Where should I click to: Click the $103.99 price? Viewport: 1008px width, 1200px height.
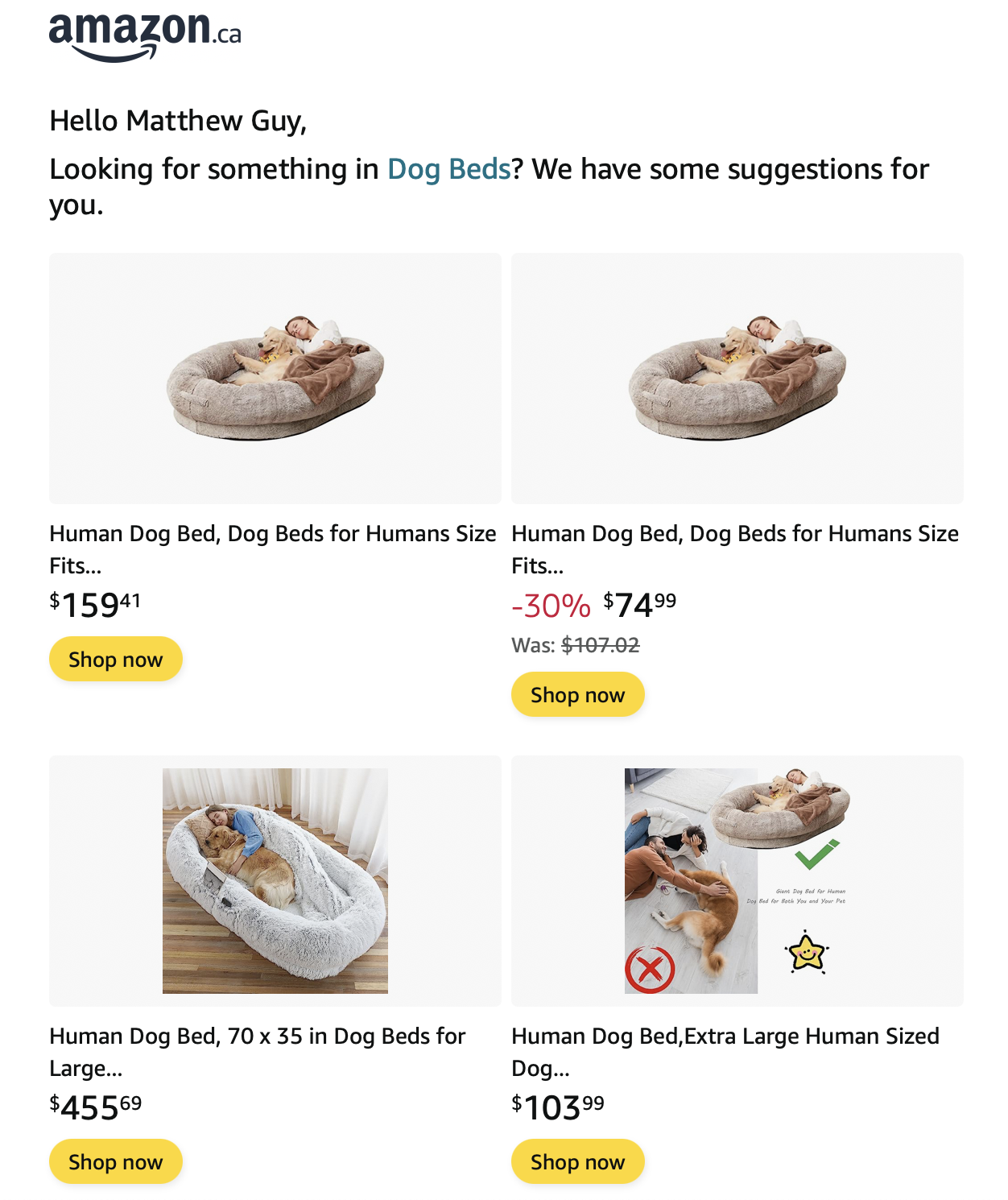click(557, 1108)
